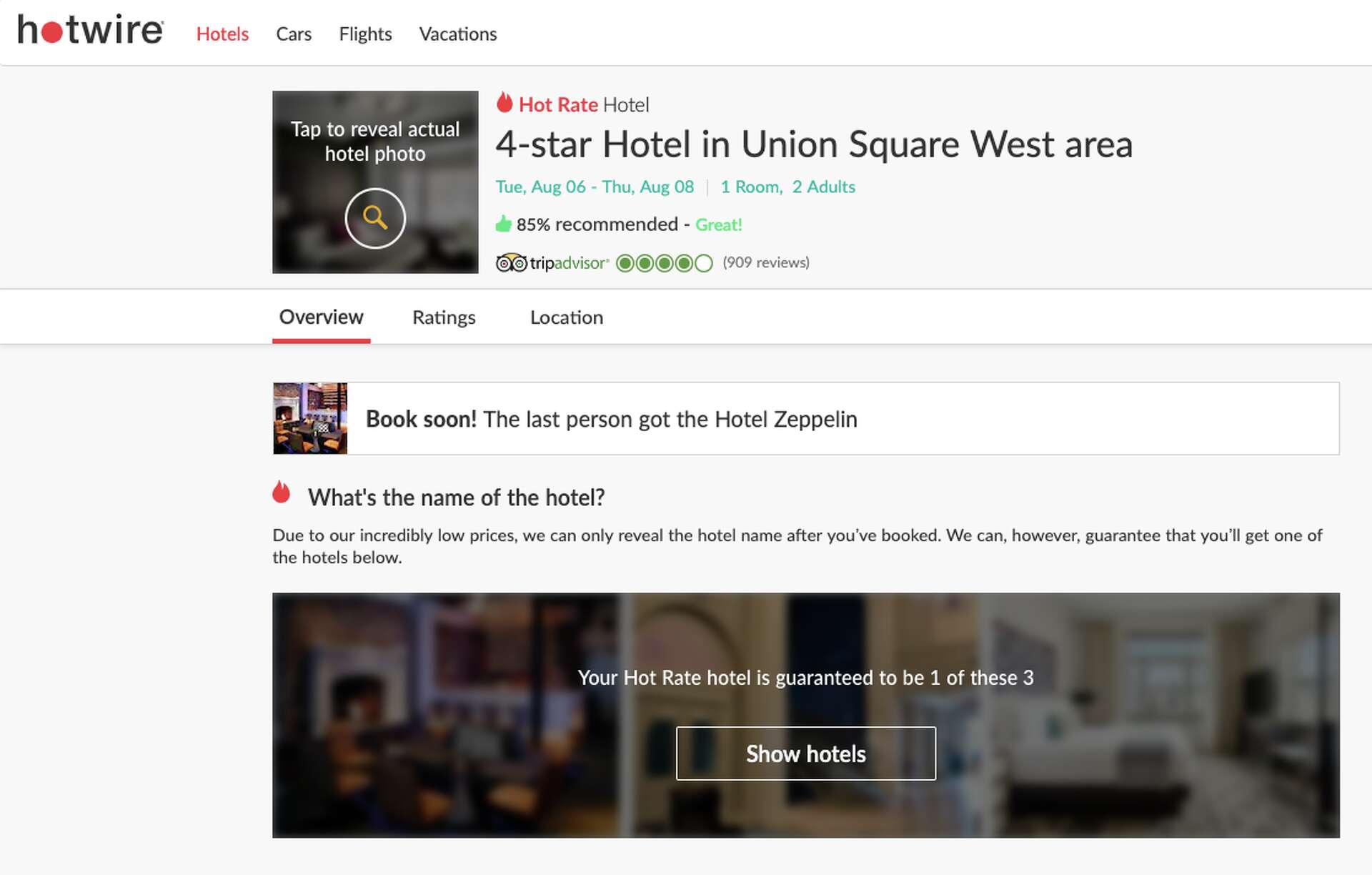Click the Hotel Zeppelin thumbnail image
This screenshot has height=875, width=1372.
(310, 418)
